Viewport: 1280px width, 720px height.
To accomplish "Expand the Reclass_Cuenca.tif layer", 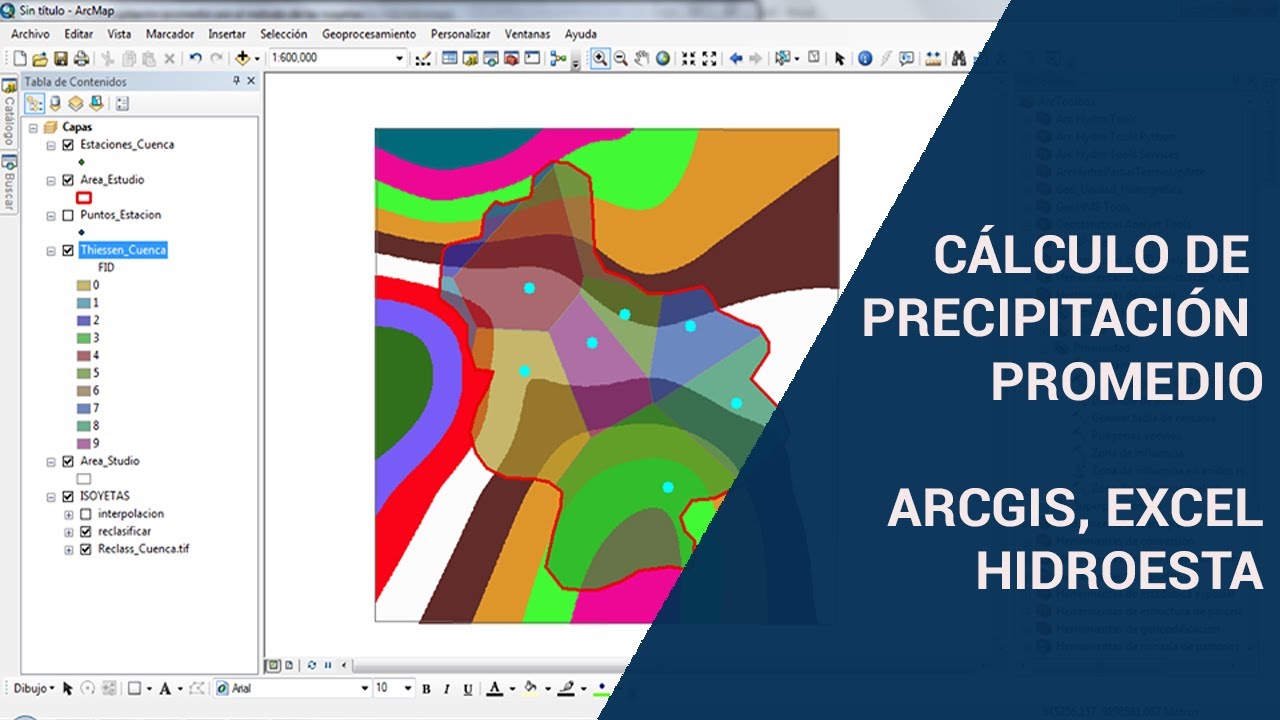I will (69, 550).
